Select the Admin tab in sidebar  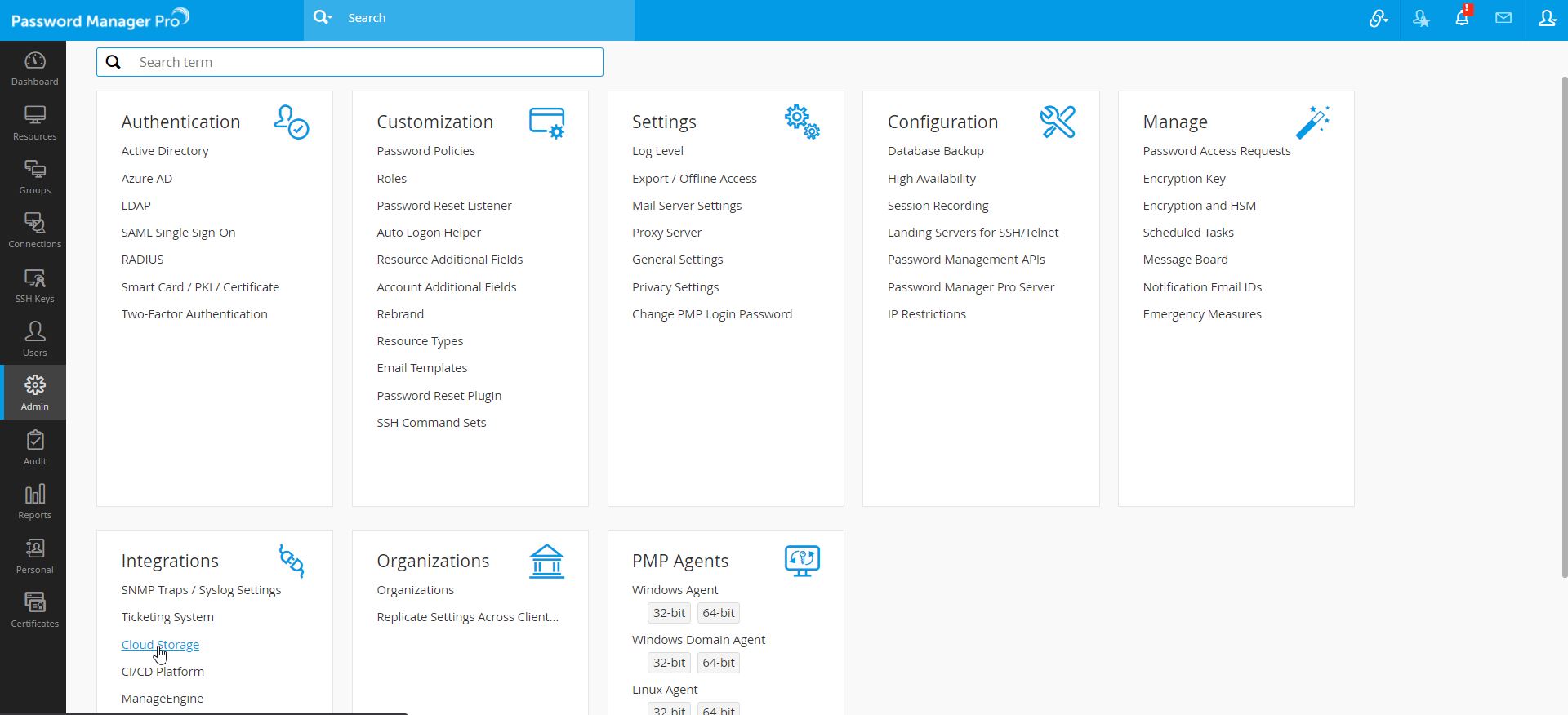tap(34, 393)
